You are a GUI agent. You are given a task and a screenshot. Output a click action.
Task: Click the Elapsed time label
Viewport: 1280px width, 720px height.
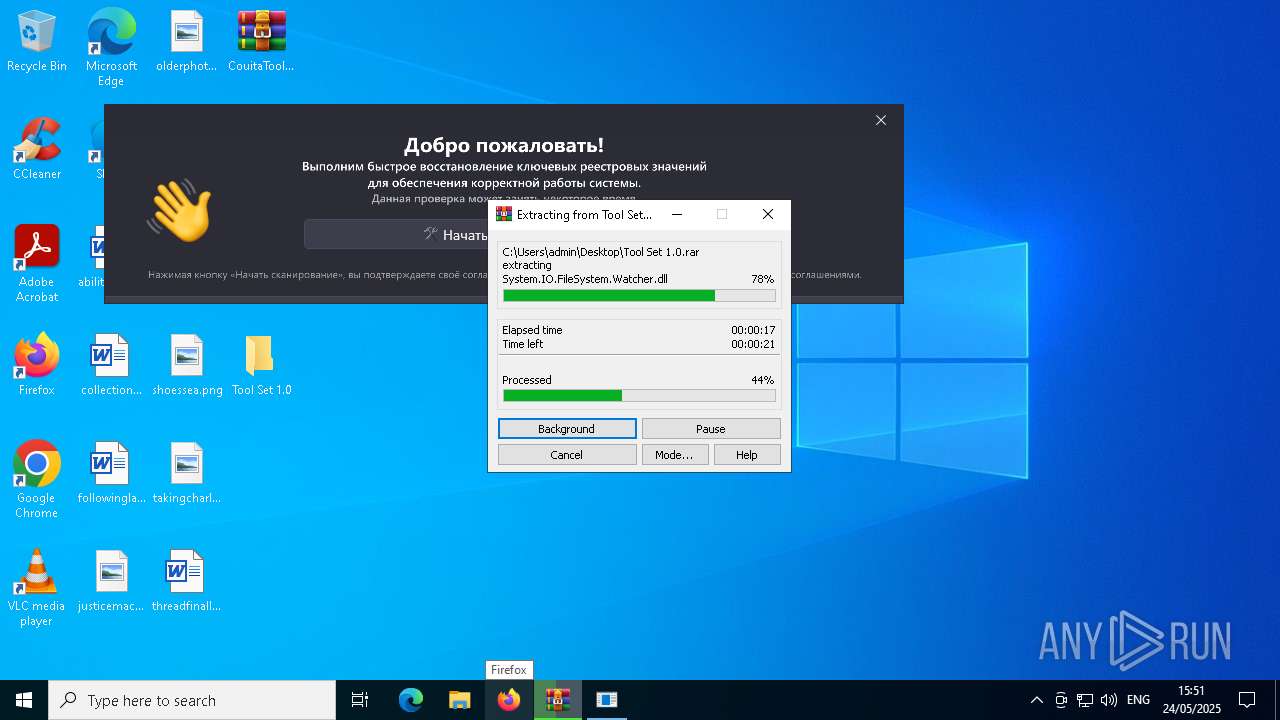tap(532, 330)
